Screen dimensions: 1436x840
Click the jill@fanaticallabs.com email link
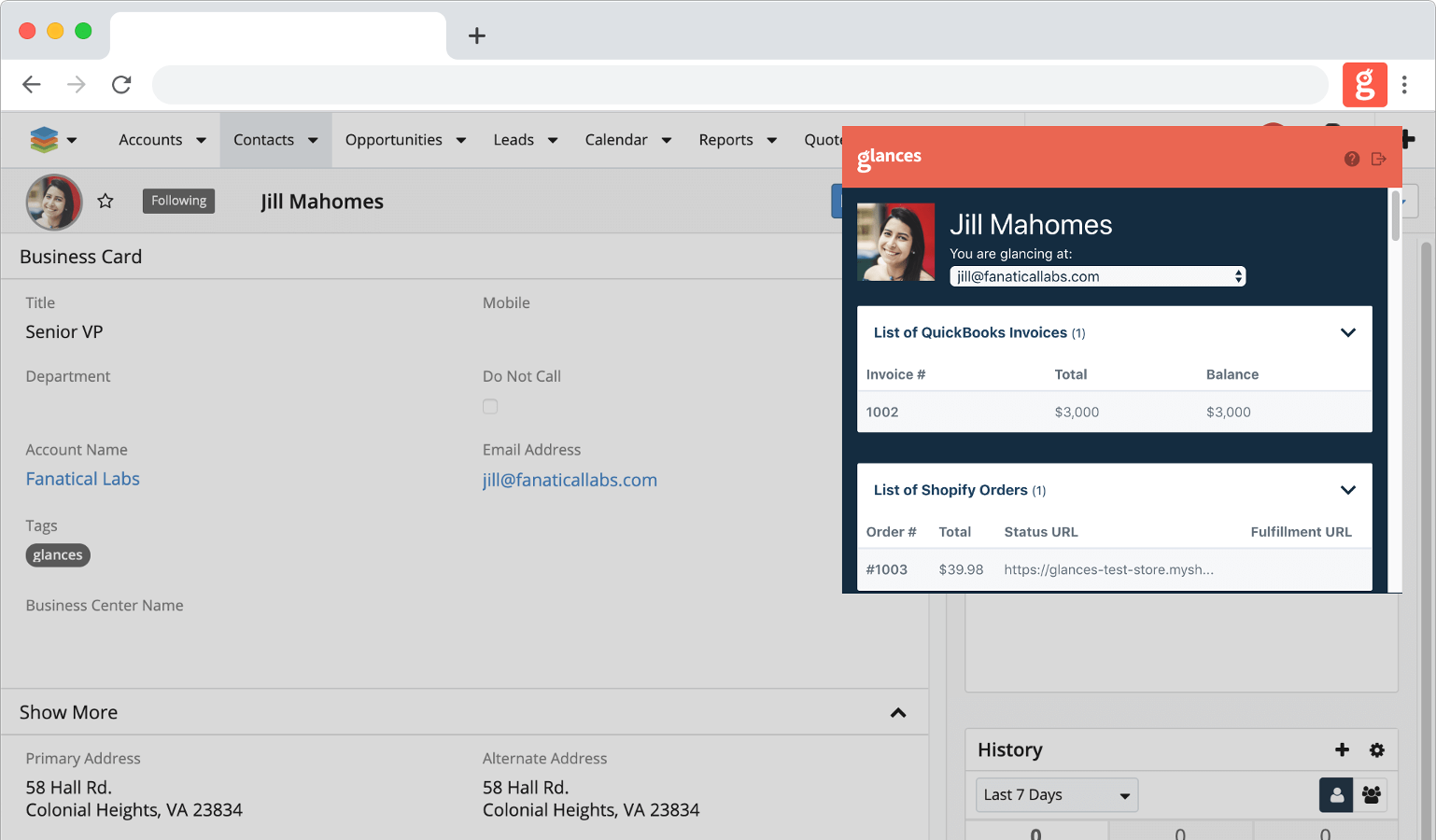coord(570,480)
